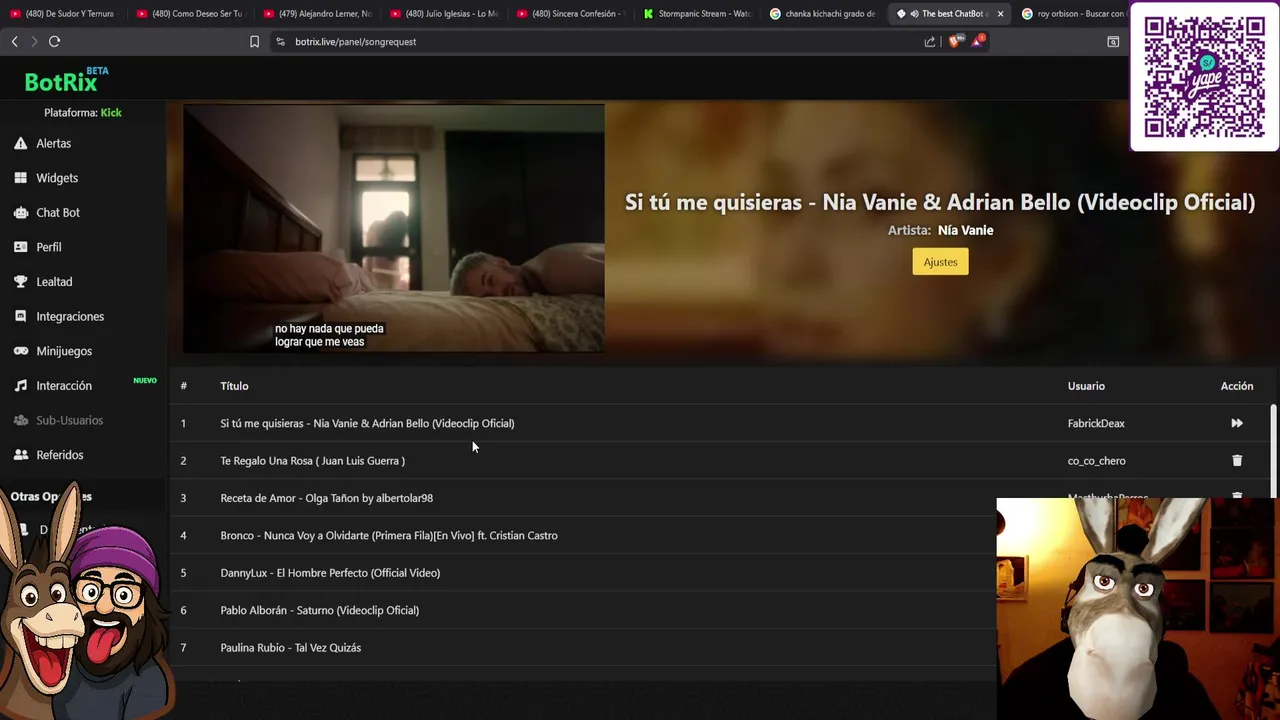Select row Si tú me quisieras title
This screenshot has width=1280, height=720.
[367, 423]
